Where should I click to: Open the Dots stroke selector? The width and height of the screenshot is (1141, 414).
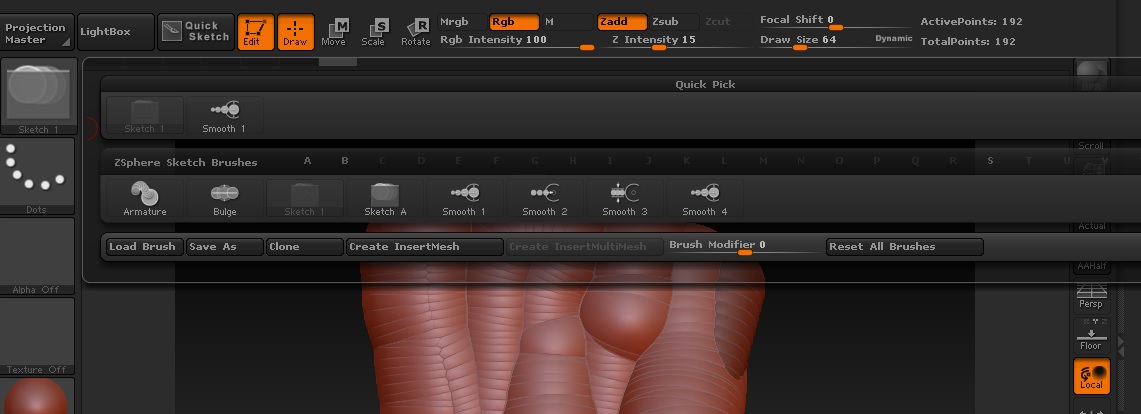tap(37, 176)
